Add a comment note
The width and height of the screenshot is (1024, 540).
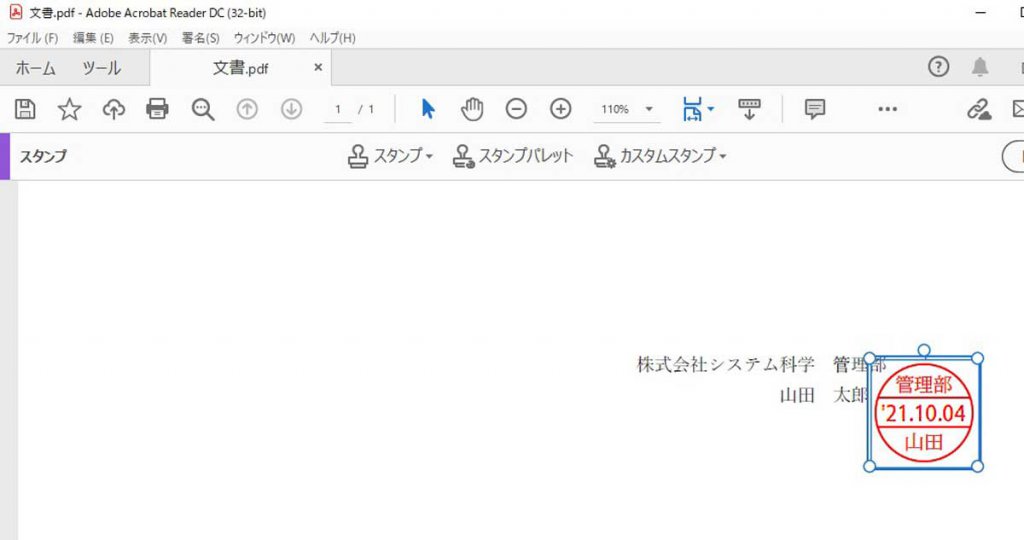(814, 109)
